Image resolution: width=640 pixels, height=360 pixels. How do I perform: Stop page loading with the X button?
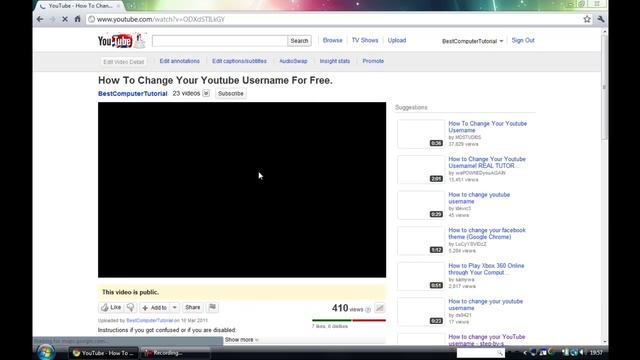65,19
